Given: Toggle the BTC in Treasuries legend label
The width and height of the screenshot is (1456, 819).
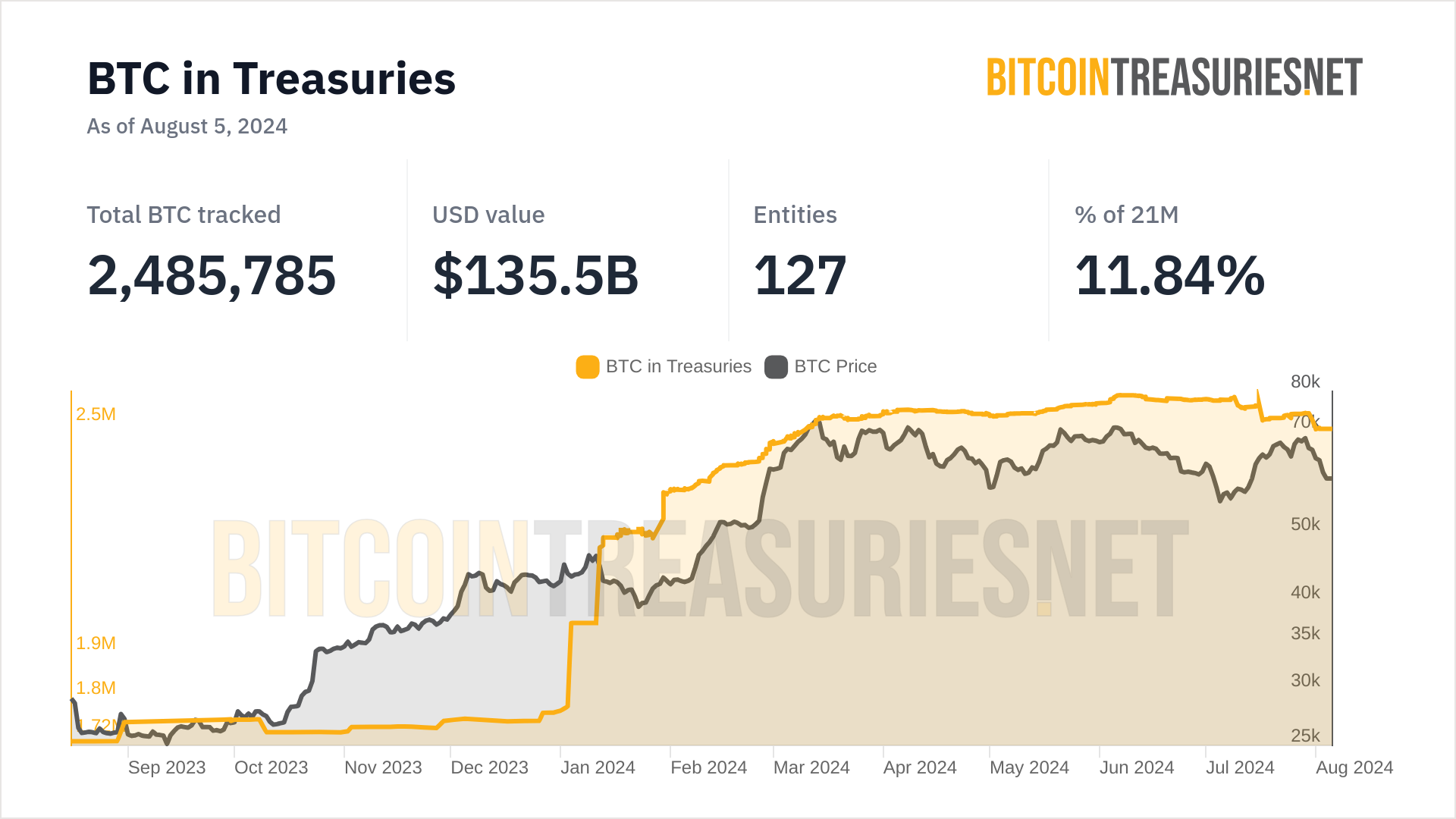Looking at the screenshot, I should coord(678,367).
